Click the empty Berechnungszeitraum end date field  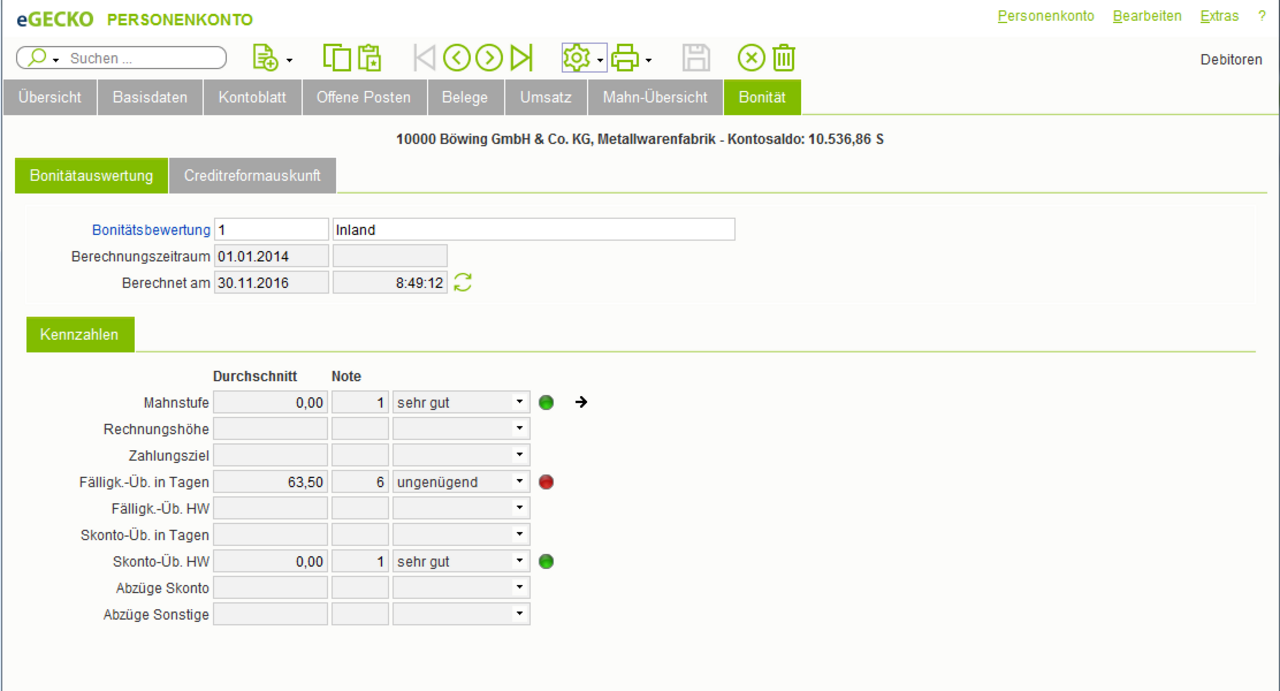point(390,256)
